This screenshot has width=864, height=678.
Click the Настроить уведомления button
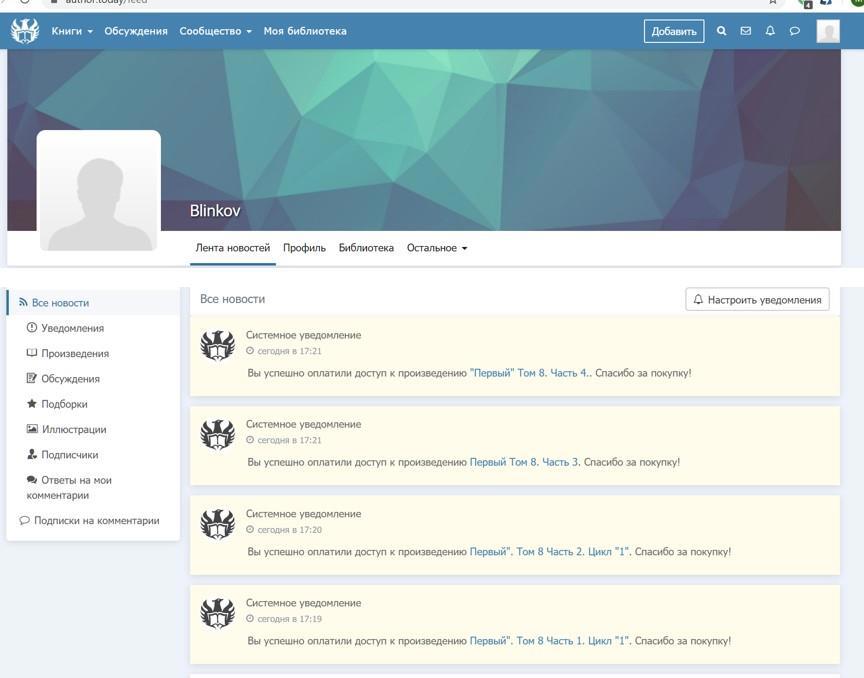757,299
